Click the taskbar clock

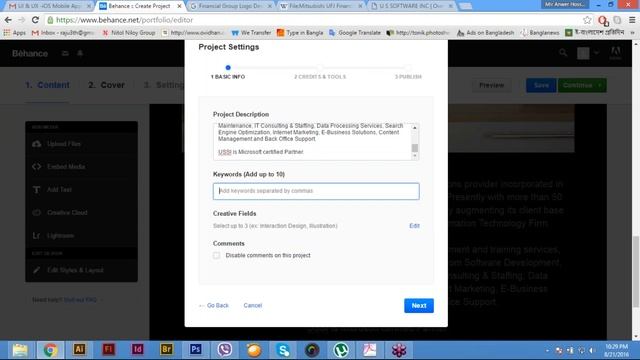[617, 350]
